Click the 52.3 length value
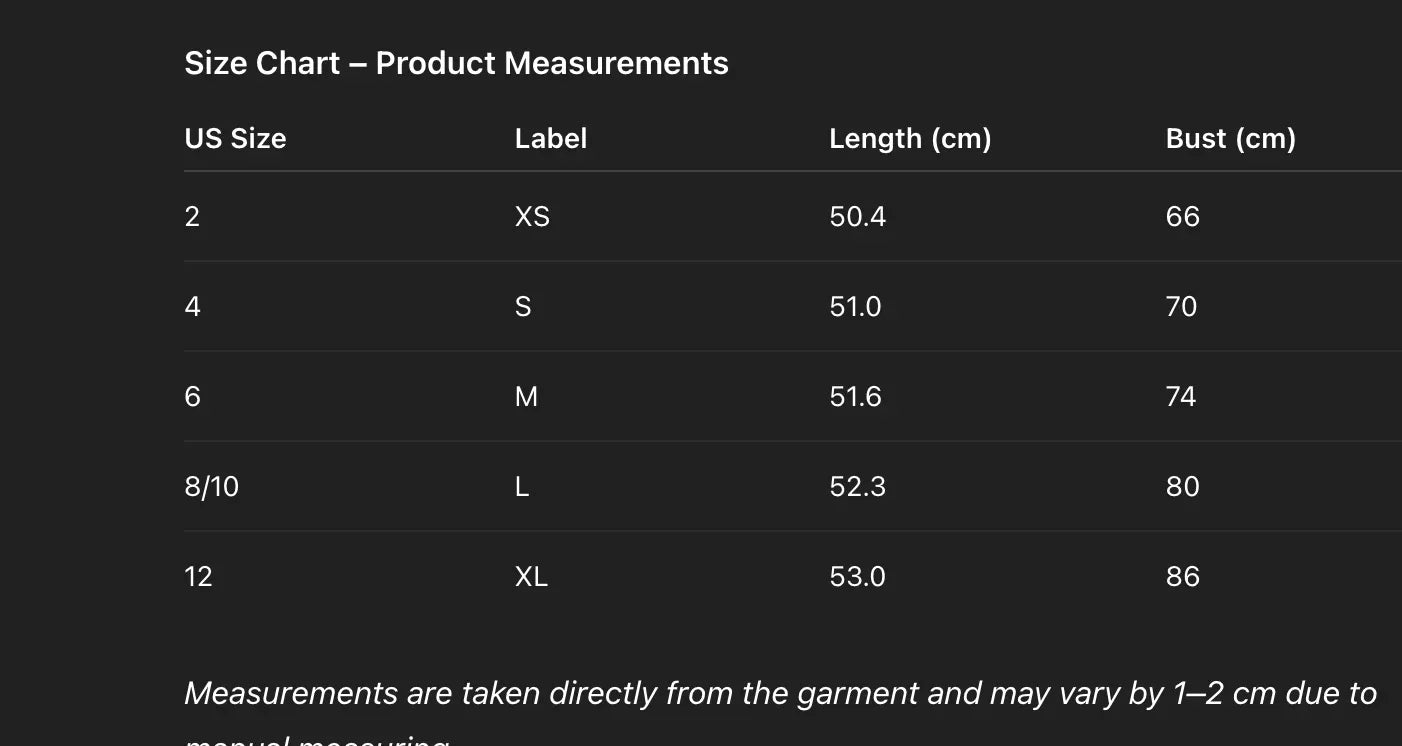The image size is (1402, 746). [x=857, y=487]
